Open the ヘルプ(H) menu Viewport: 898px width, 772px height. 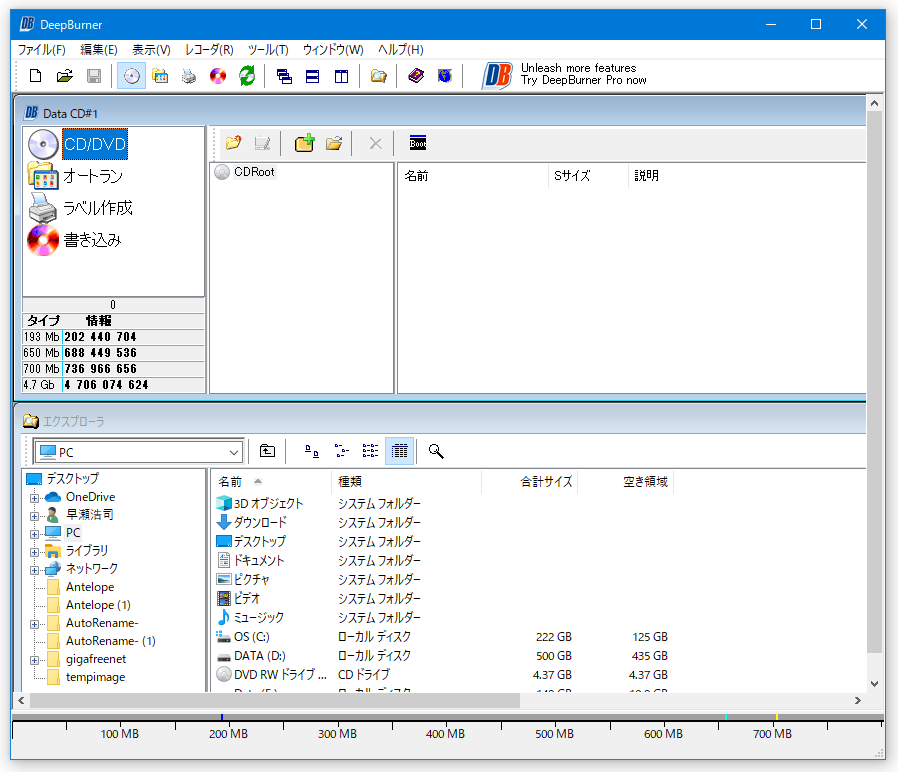400,50
